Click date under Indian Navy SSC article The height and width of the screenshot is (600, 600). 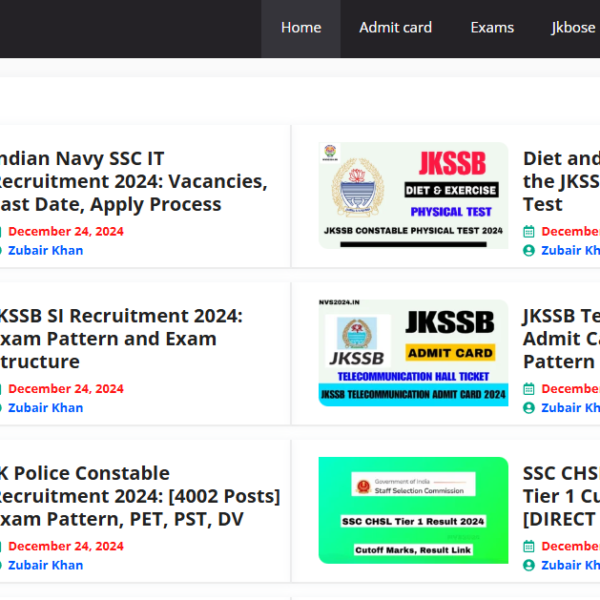tap(66, 232)
